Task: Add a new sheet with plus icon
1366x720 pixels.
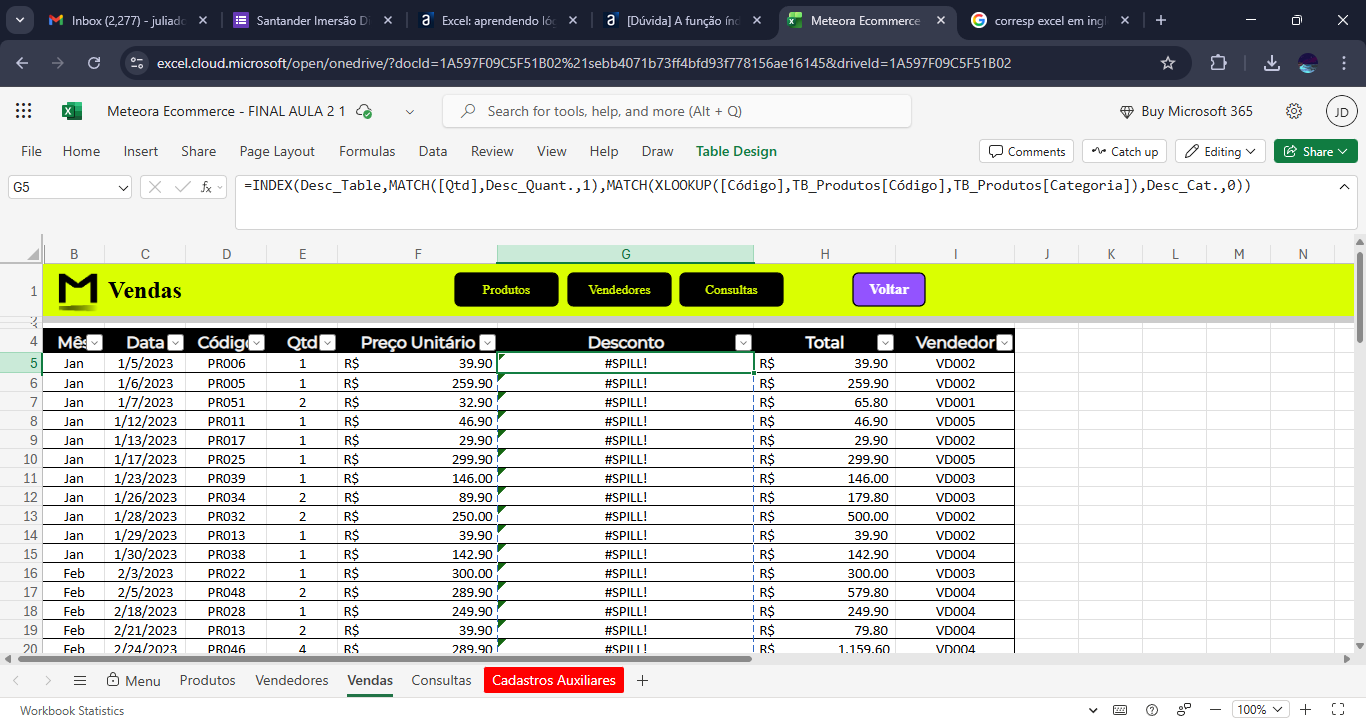Action: (642, 680)
